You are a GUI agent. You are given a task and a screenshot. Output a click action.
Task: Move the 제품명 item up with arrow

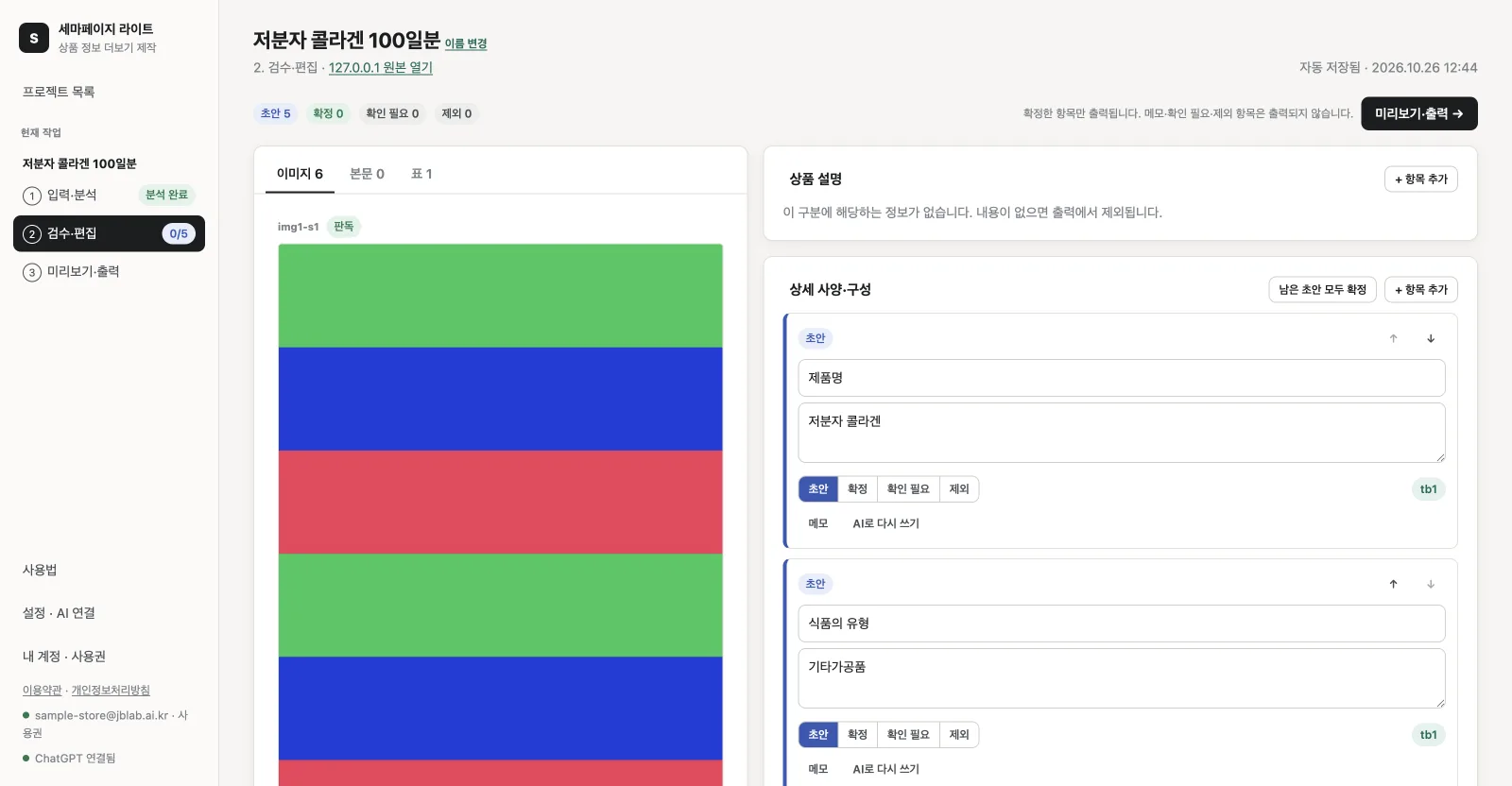(x=1393, y=338)
